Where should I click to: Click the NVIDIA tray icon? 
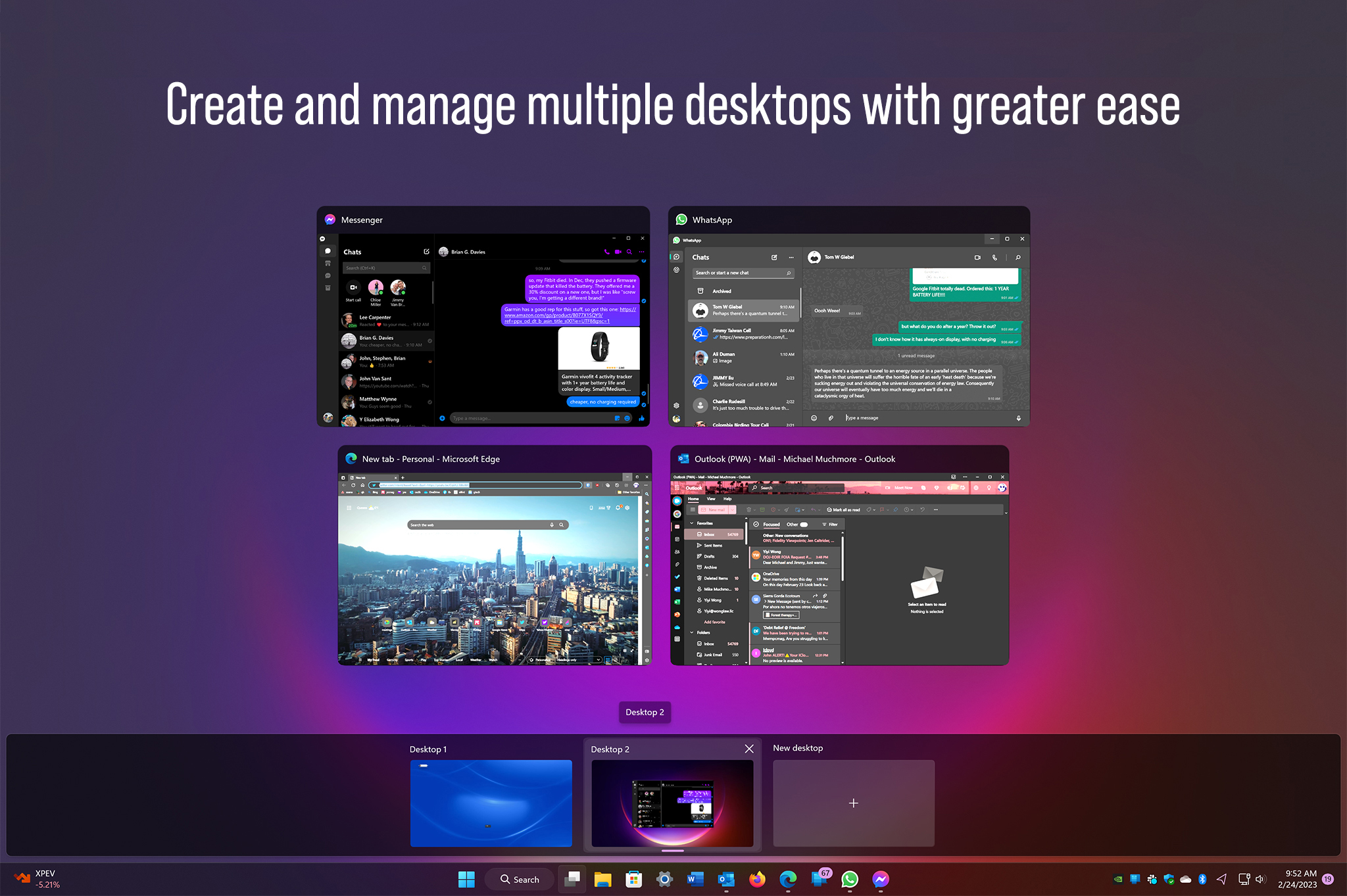[1118, 879]
